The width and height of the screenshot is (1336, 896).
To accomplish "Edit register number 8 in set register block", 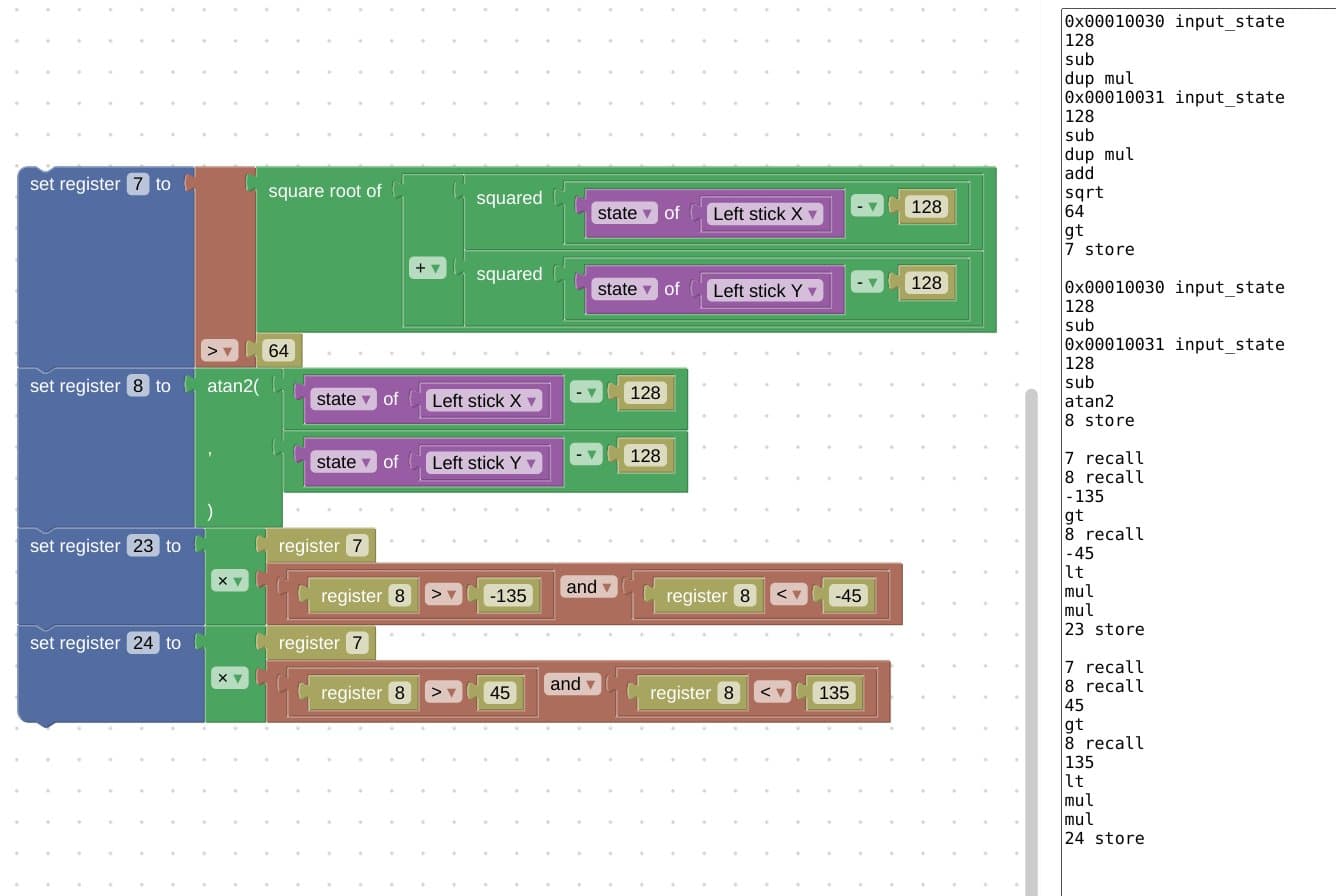I will click(x=138, y=386).
